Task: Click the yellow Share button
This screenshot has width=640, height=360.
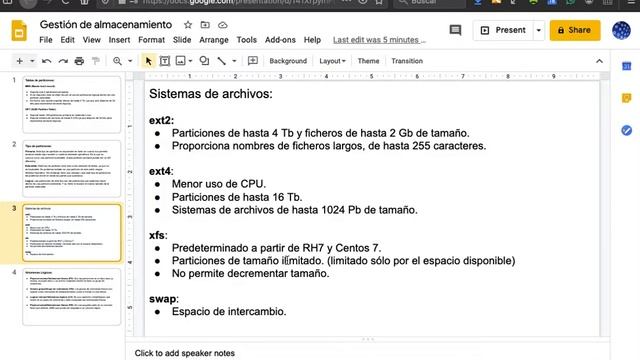Action: coord(575,30)
